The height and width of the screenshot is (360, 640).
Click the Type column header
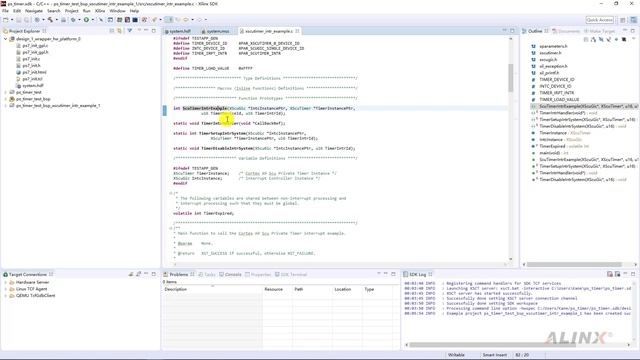point(380,289)
